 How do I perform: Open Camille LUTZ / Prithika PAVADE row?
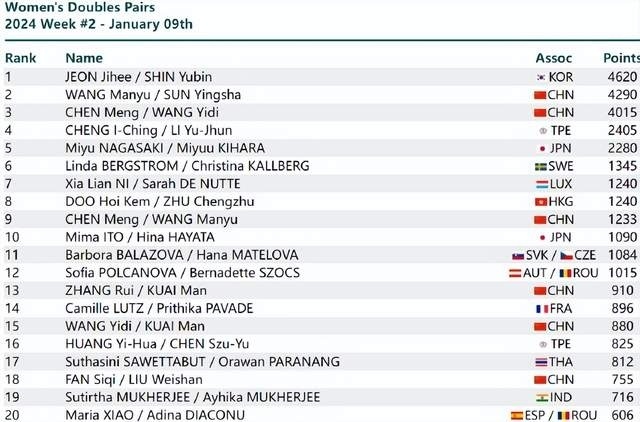pyautogui.click(x=322, y=309)
